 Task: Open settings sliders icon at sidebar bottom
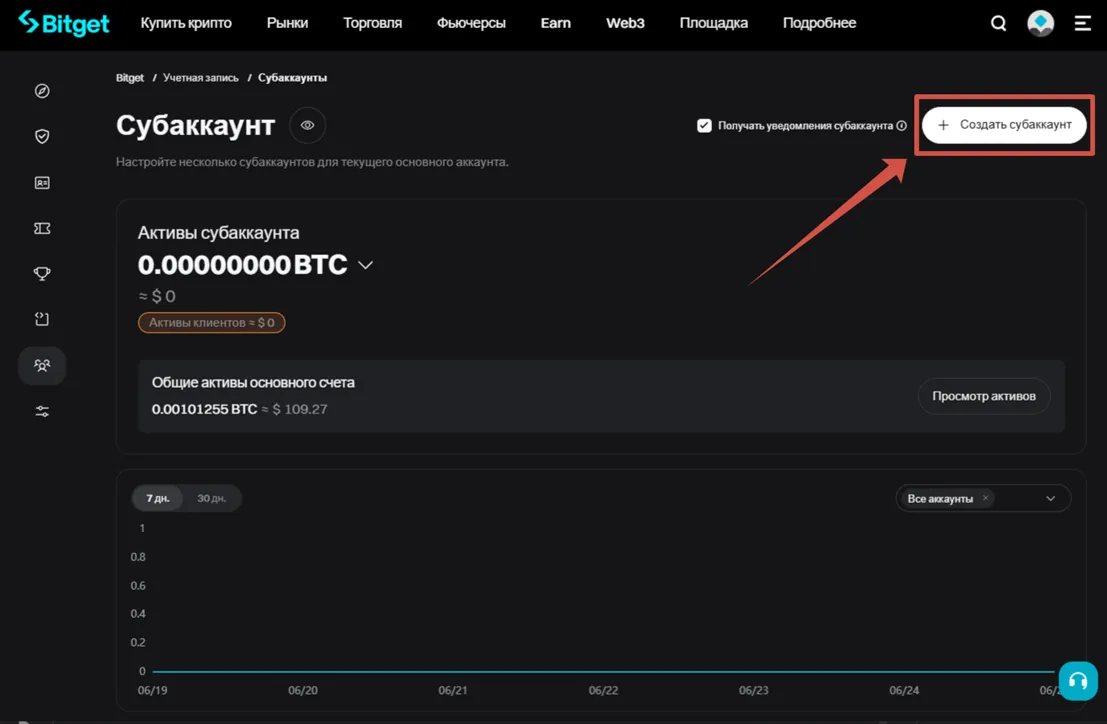(x=41, y=410)
